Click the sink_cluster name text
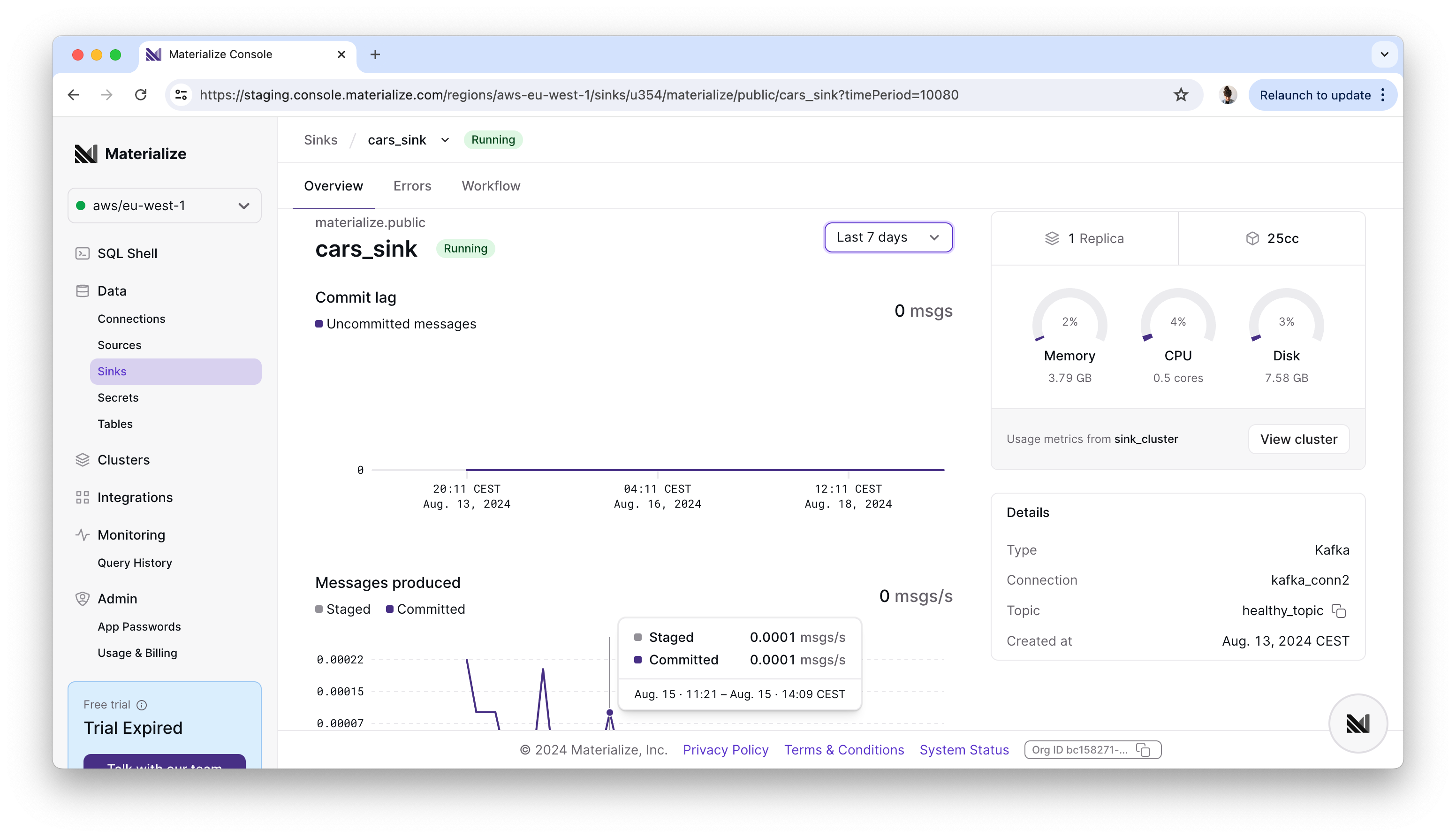 tap(1146, 439)
